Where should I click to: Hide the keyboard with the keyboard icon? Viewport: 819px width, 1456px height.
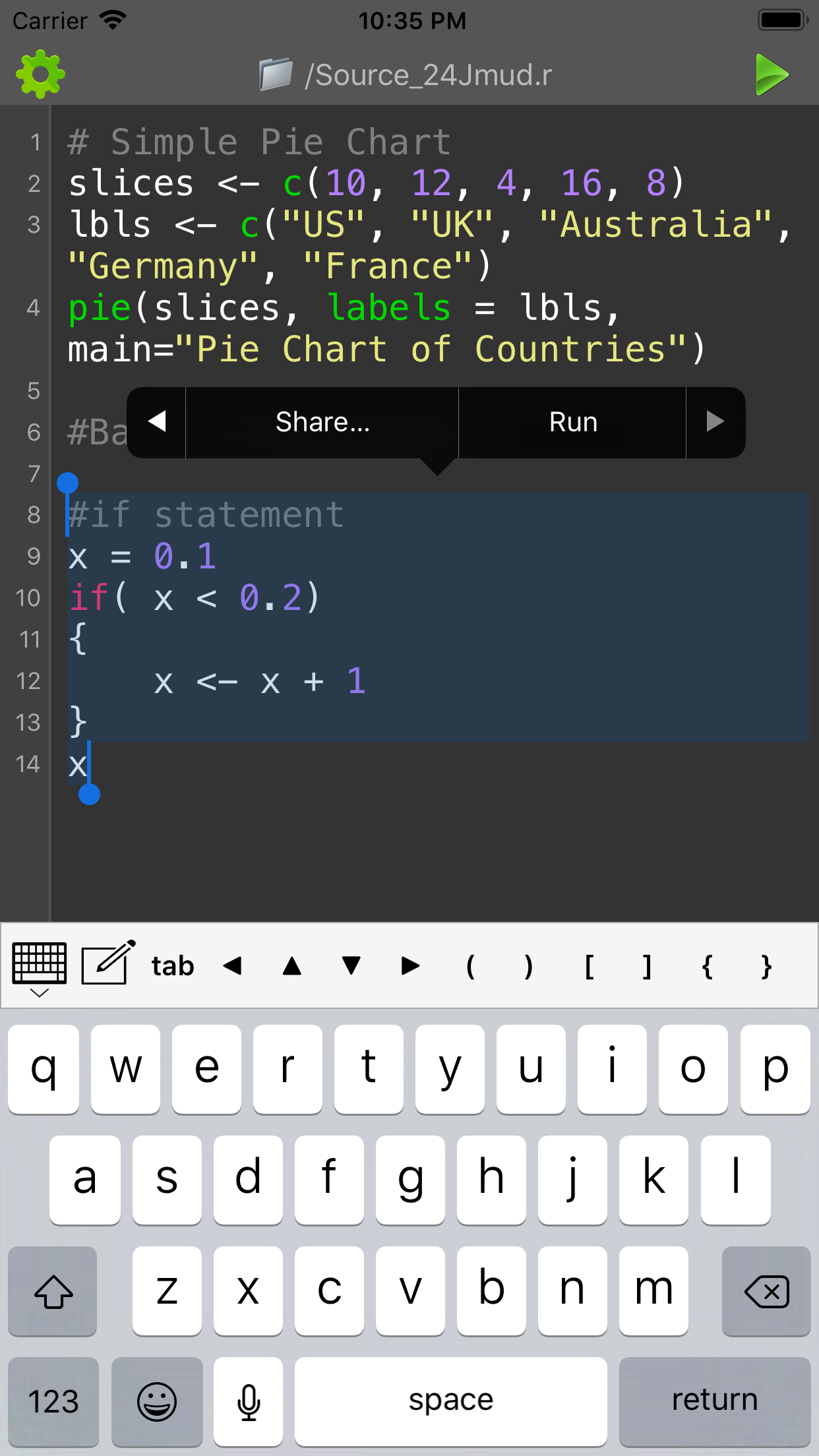click(x=40, y=969)
